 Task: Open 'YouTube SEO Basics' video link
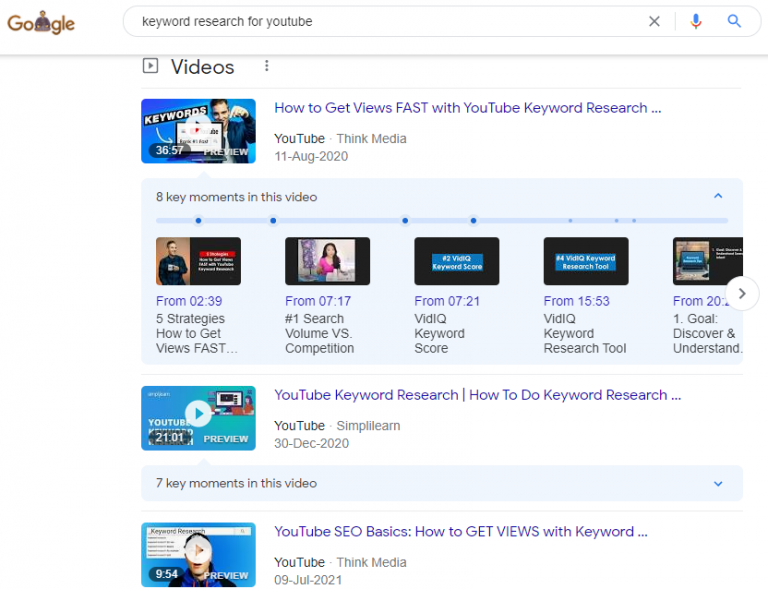[x=461, y=532]
